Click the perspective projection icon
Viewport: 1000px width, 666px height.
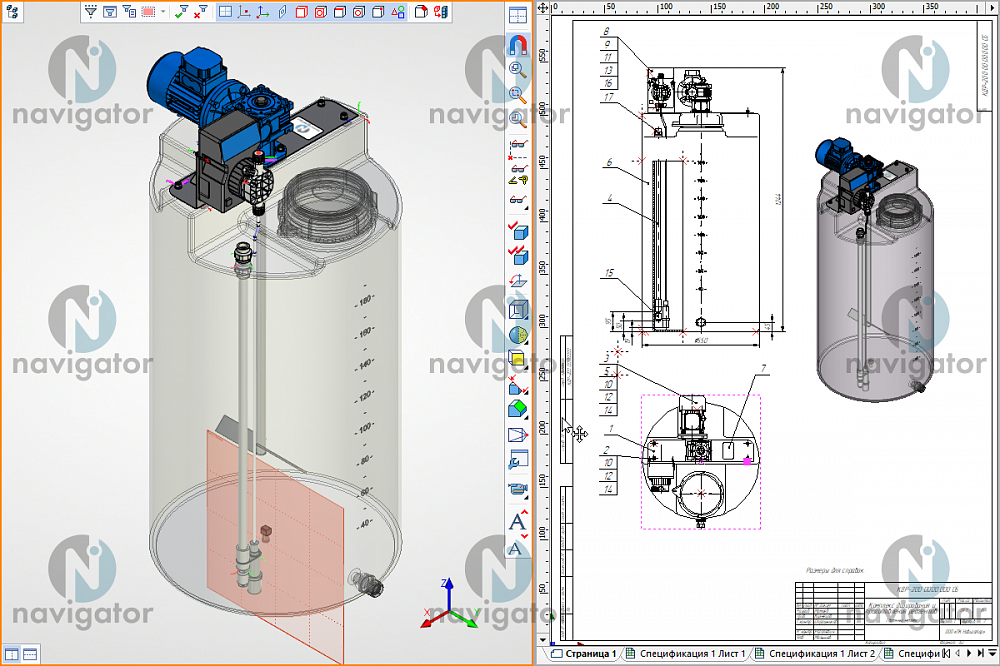coord(518,435)
